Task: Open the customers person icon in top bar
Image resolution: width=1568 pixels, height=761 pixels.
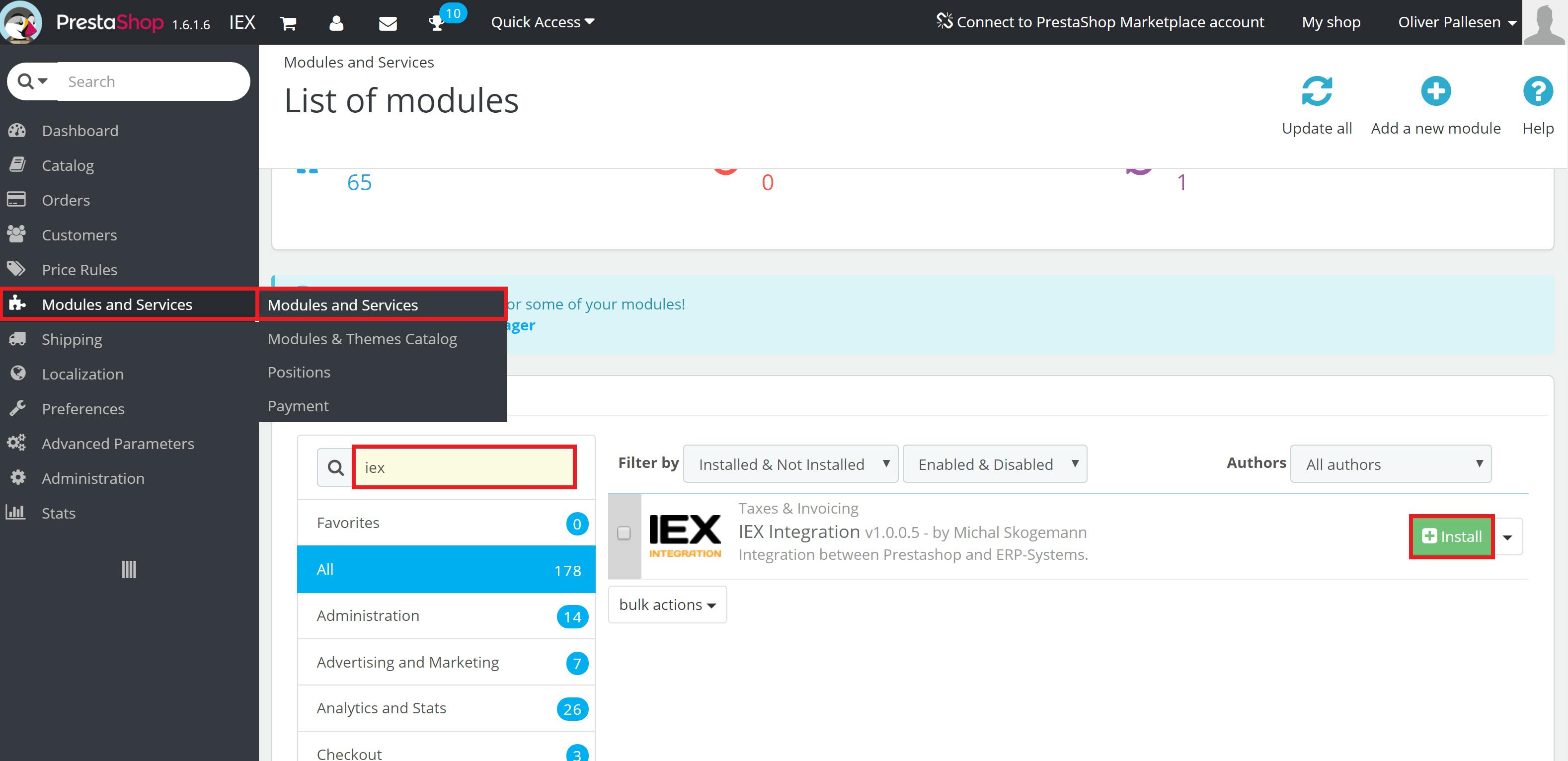Action: point(336,23)
